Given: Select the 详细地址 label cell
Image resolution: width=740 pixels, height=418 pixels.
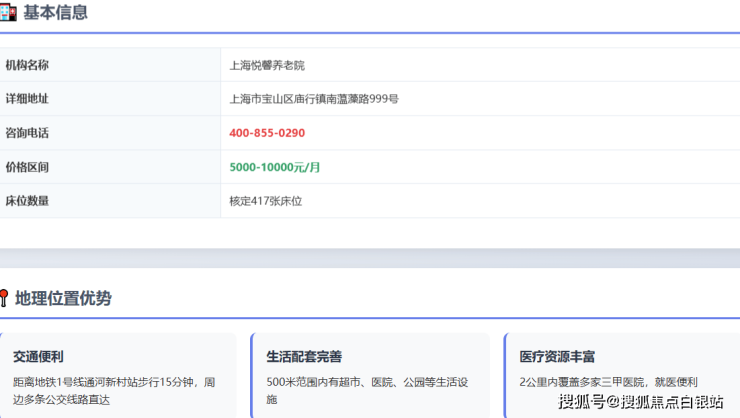Looking at the screenshot, I should click(x=27, y=99).
